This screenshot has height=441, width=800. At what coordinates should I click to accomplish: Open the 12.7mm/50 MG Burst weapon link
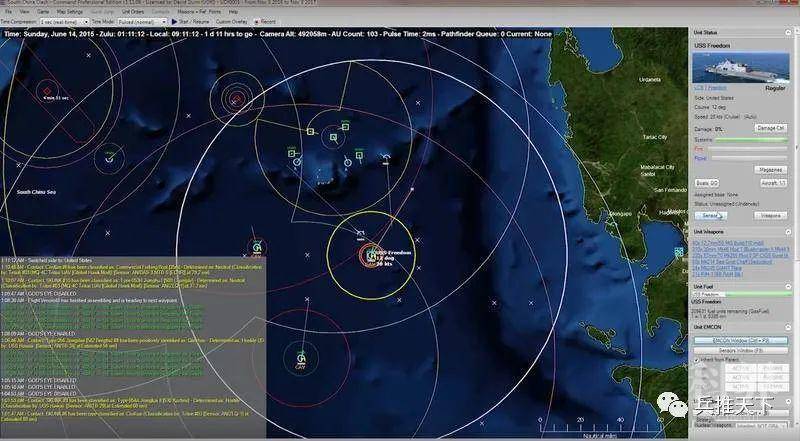pyautogui.click(x=728, y=243)
